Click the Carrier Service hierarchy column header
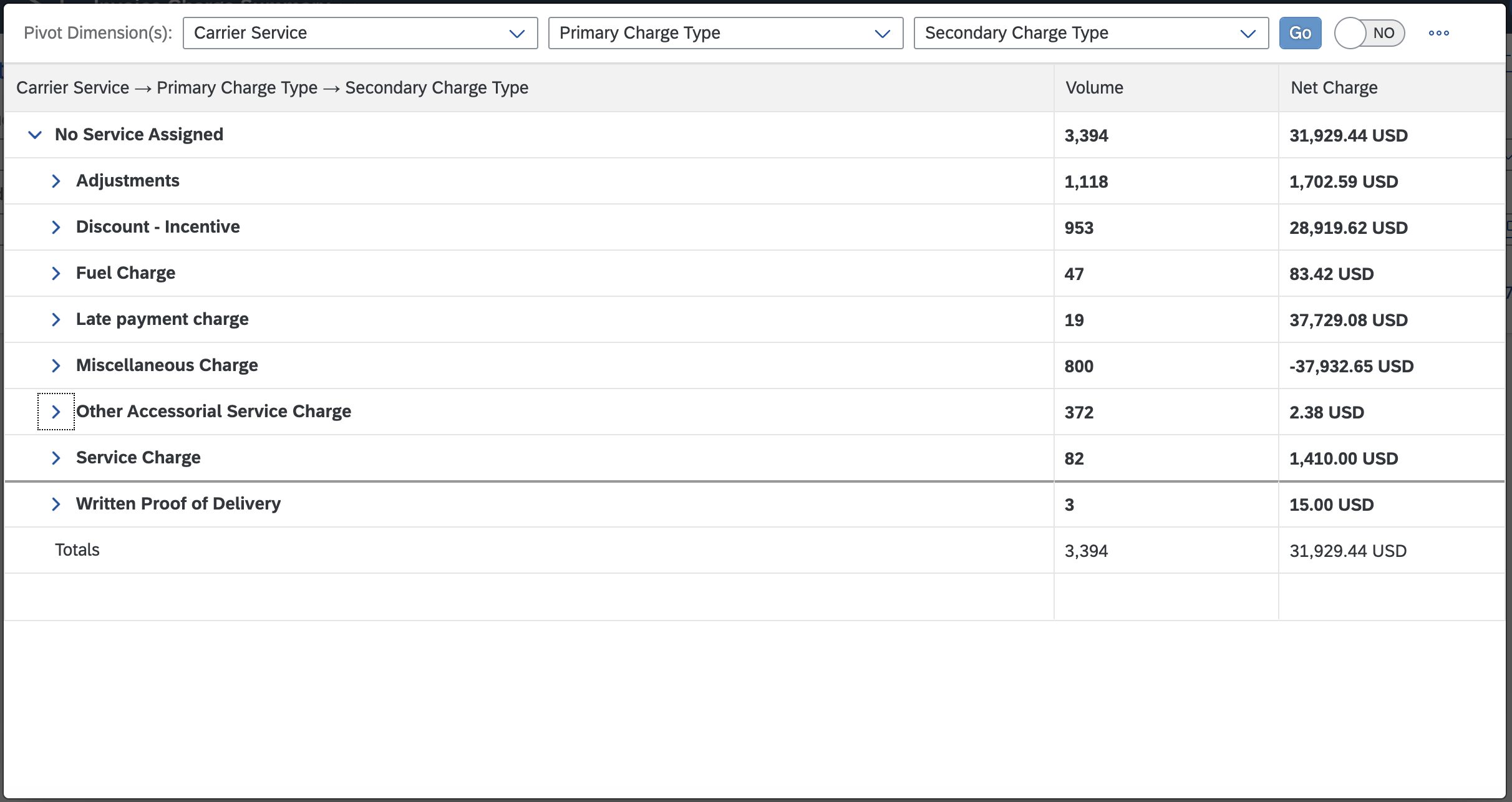The image size is (1512, 802). (529, 88)
